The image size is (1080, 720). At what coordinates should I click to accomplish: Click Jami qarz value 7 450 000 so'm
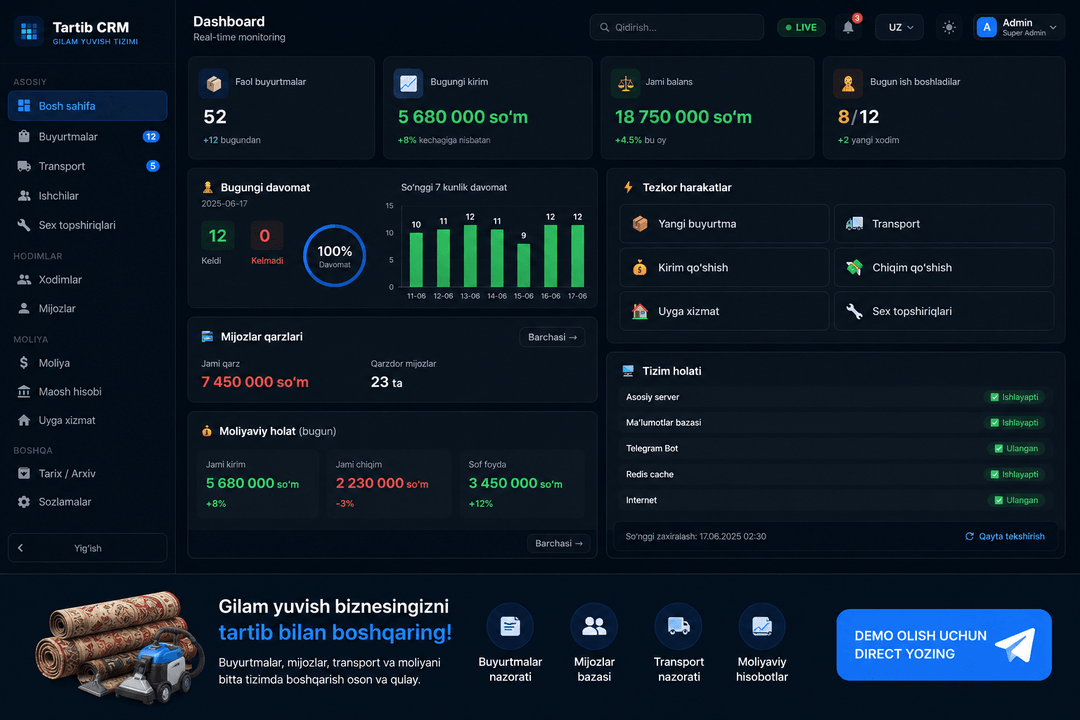[255, 382]
